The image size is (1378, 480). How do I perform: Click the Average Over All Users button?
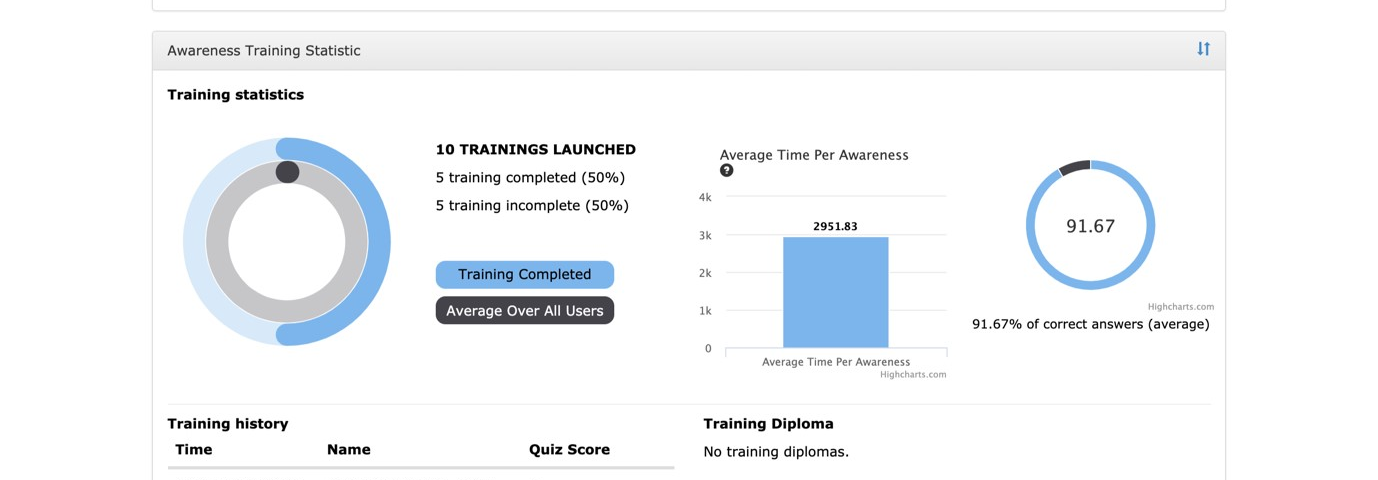click(525, 311)
